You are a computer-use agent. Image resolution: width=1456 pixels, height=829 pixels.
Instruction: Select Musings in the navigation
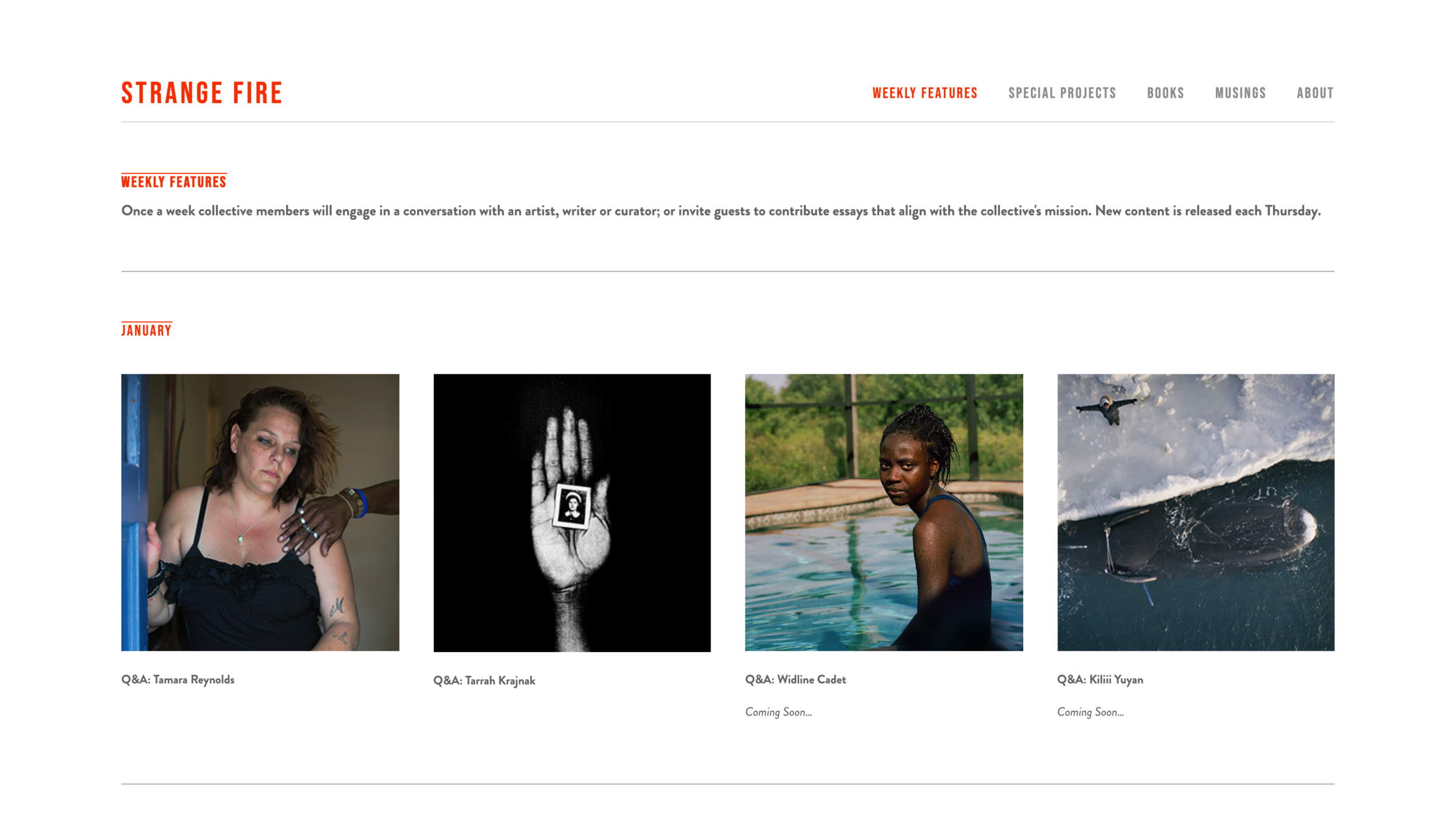coord(1240,93)
